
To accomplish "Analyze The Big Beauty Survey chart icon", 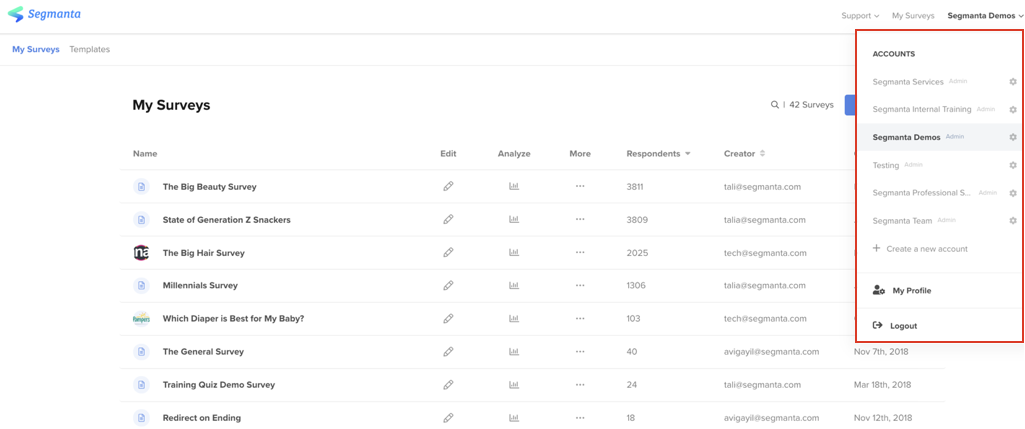I will coord(514,186).
